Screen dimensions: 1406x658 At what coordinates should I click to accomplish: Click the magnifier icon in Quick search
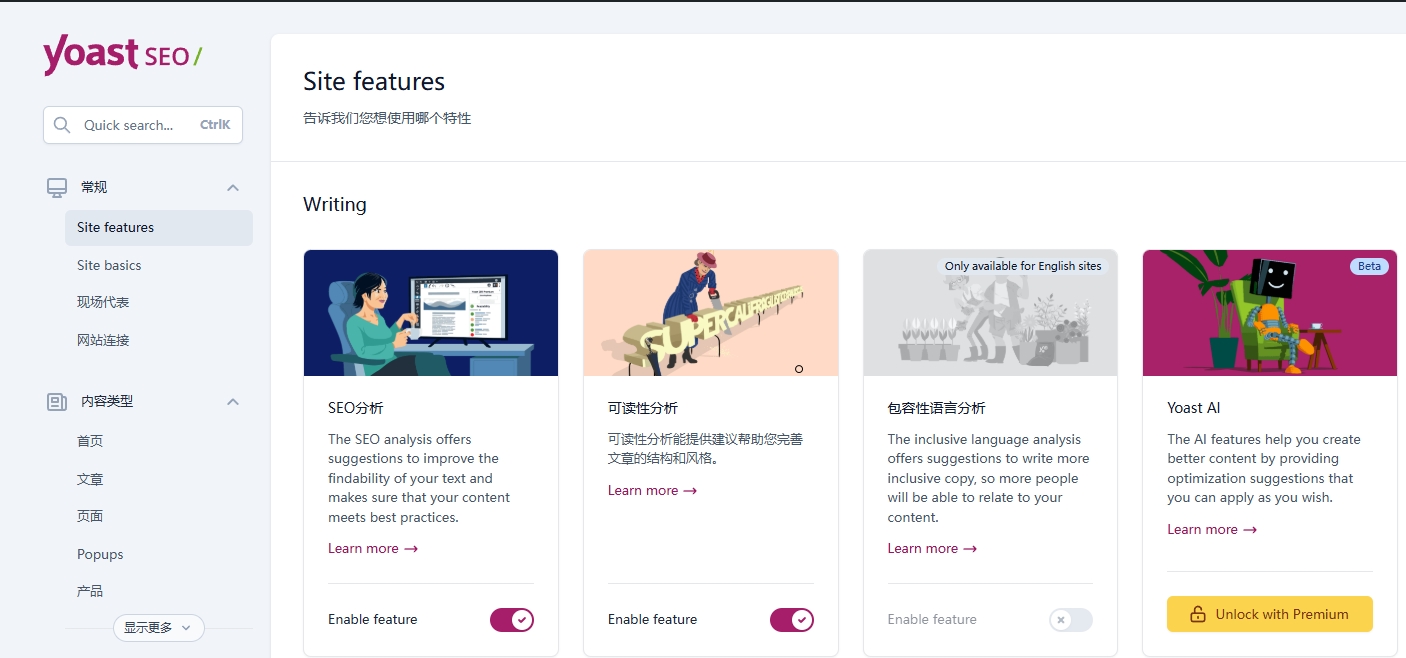coord(62,125)
